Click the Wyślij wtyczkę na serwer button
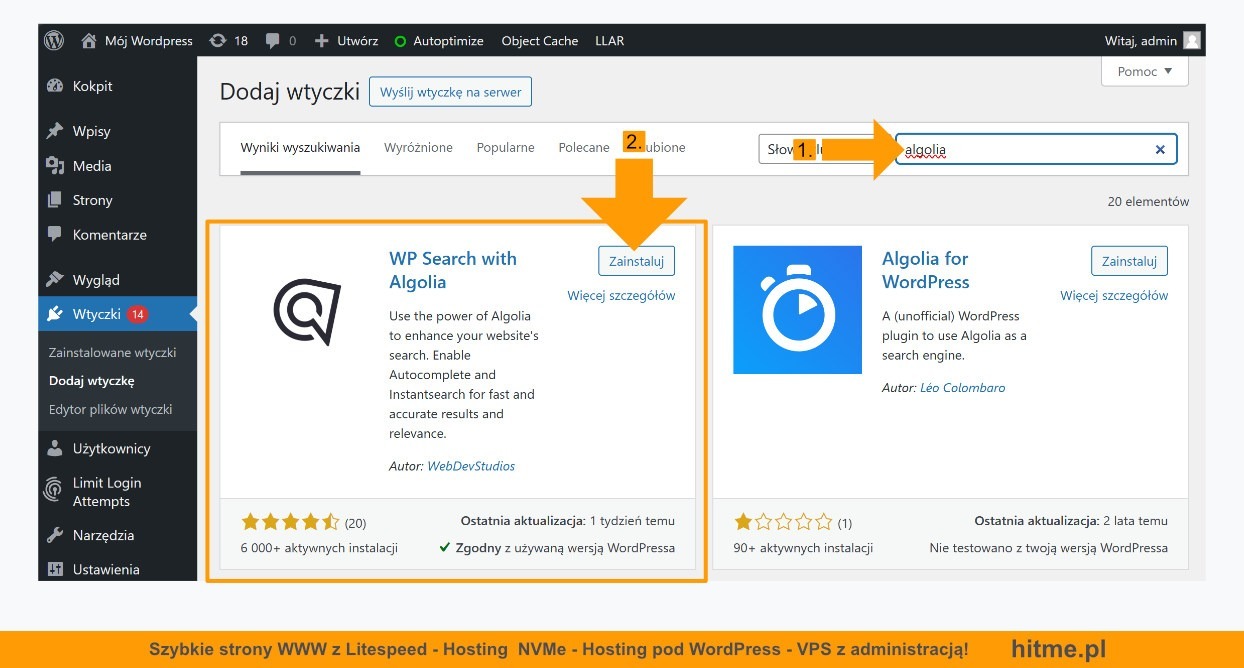Viewport: 1244px width, 668px height. [x=450, y=92]
